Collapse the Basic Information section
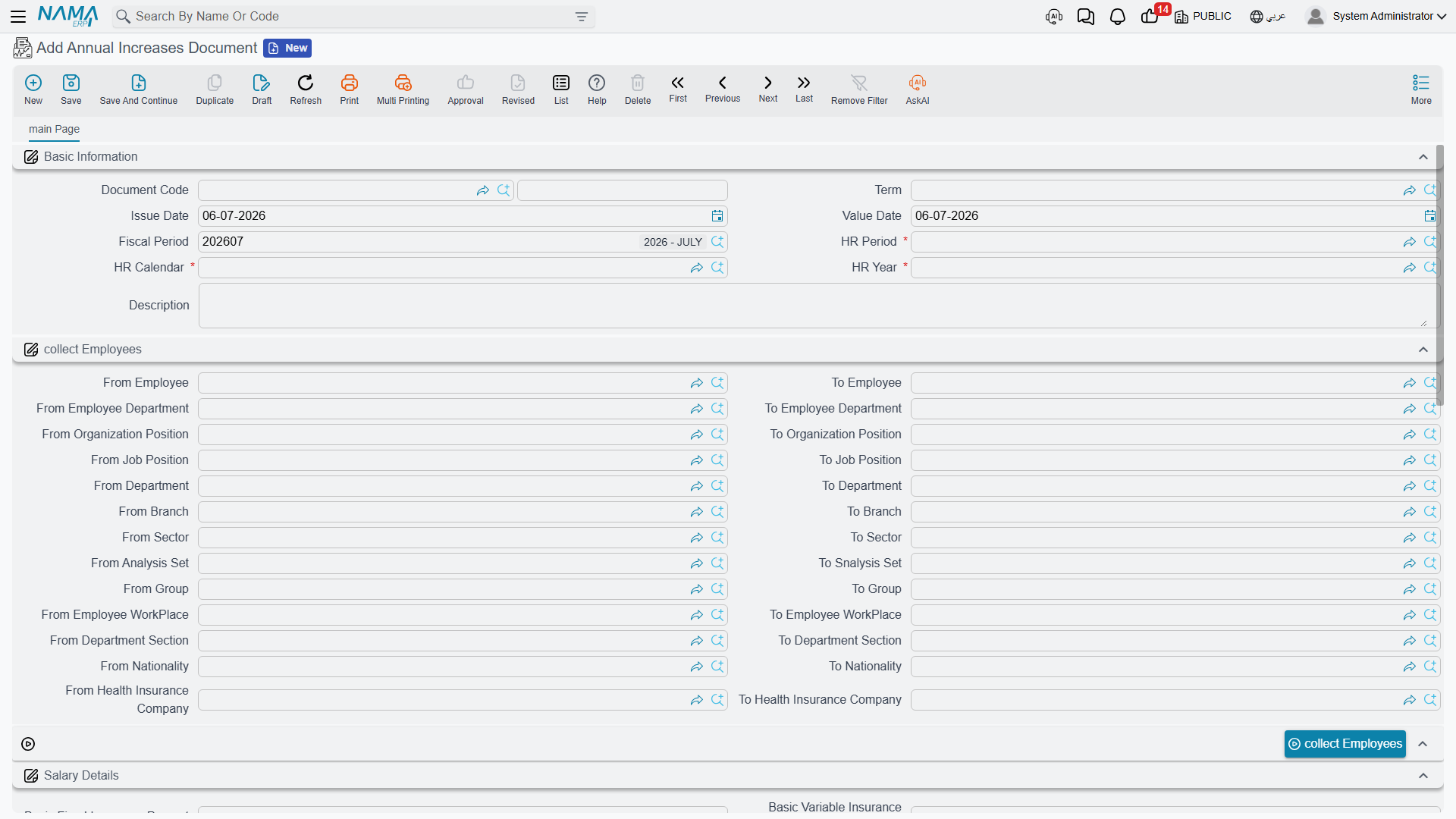 [1423, 157]
